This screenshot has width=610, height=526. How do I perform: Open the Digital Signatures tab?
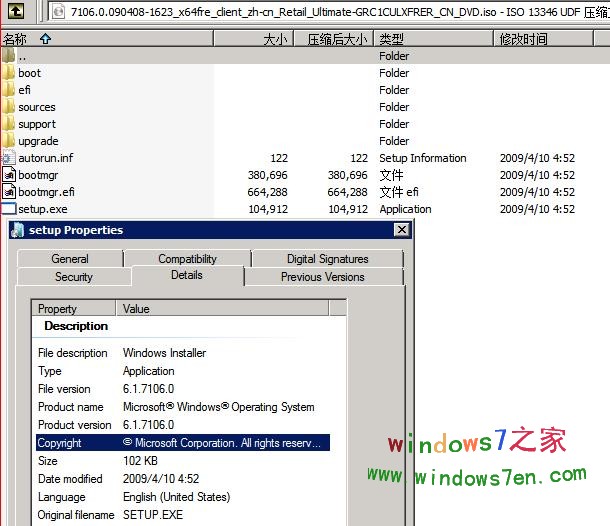pos(328,259)
